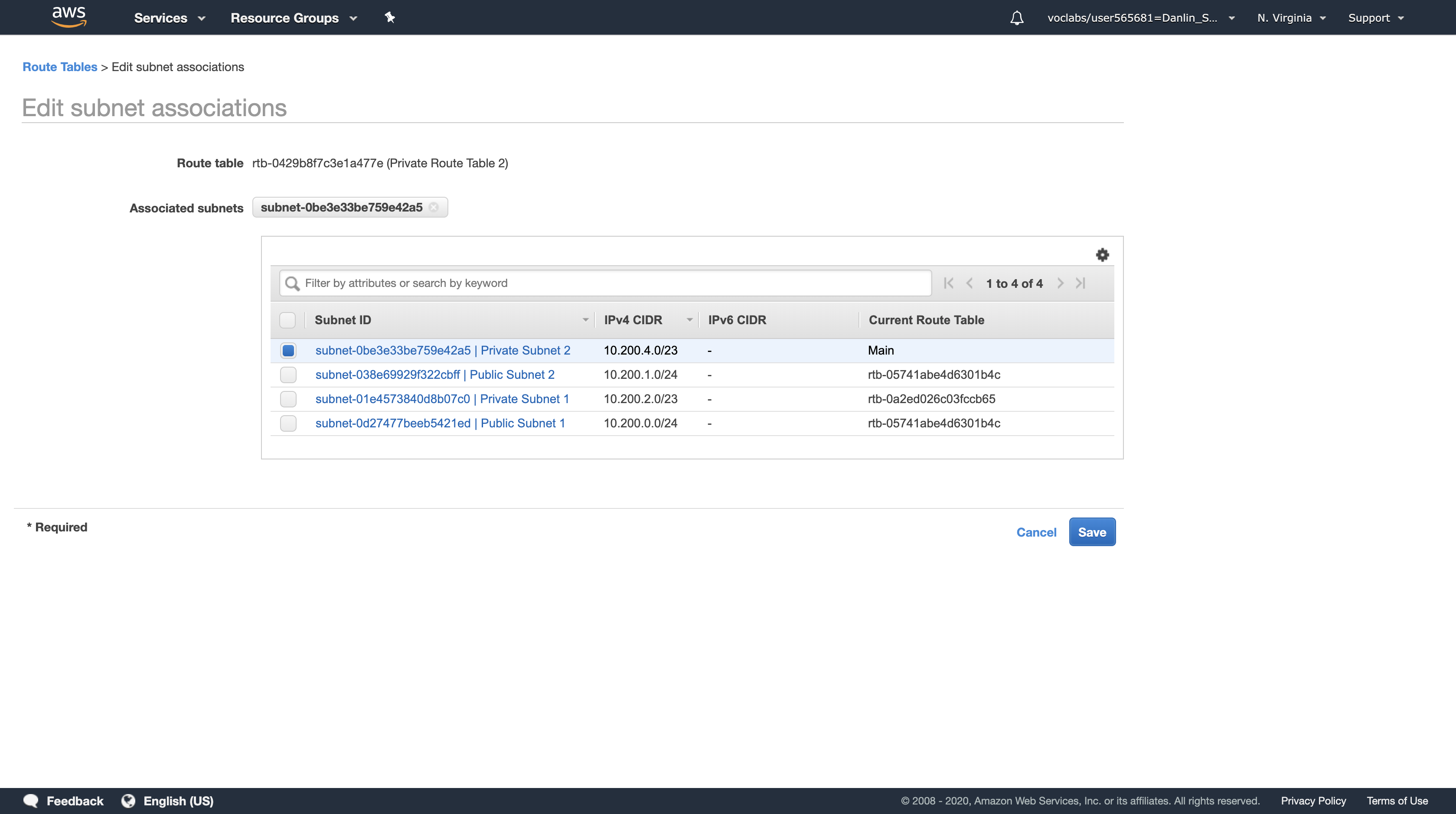1456x814 pixels.
Task: Click the AWS logo home icon
Action: pos(69,17)
